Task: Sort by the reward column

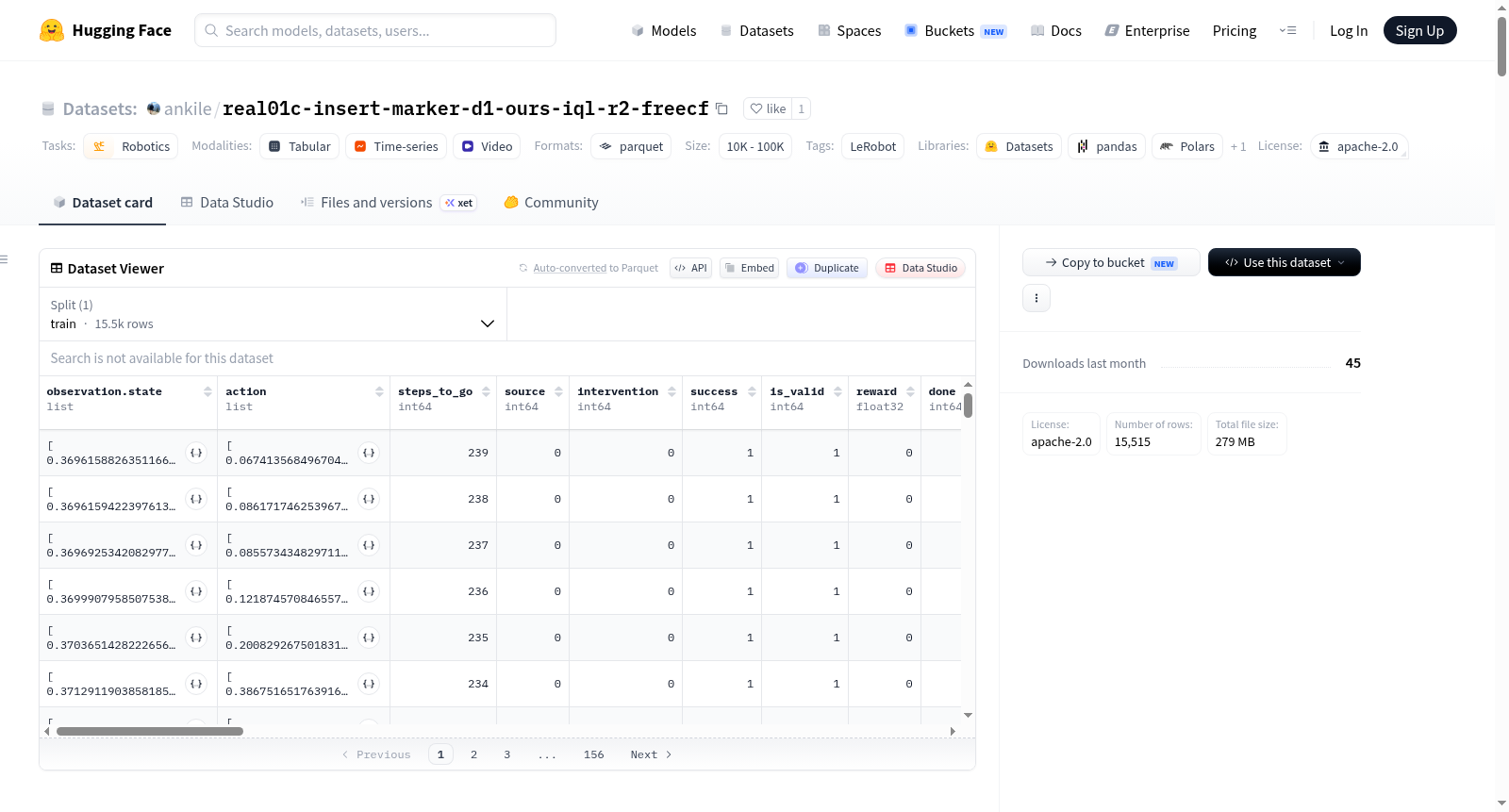Action: [910, 391]
